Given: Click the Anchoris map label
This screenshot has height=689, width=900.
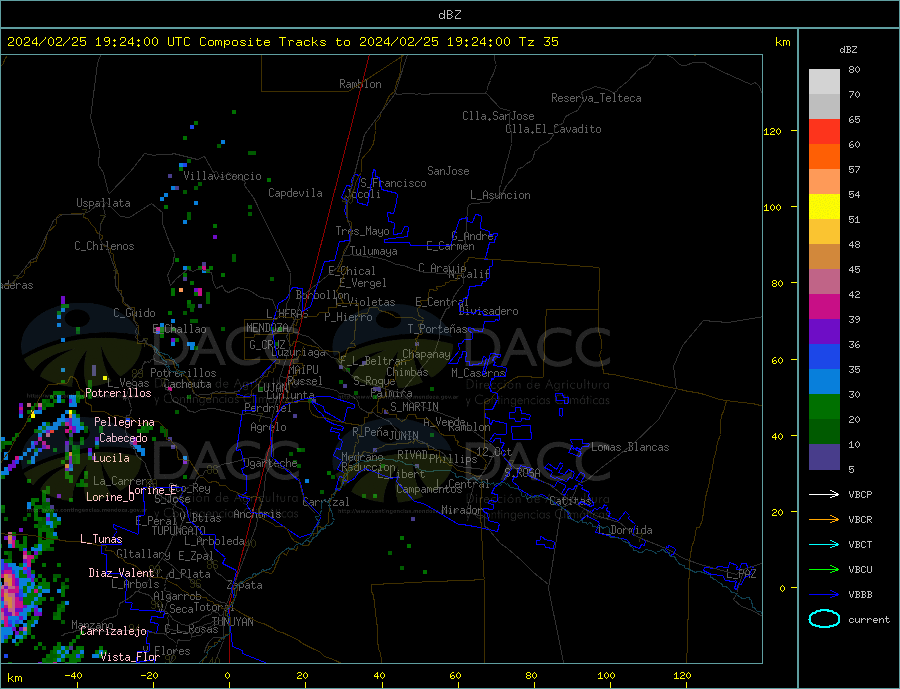Looking at the screenshot, I should (x=257, y=514).
